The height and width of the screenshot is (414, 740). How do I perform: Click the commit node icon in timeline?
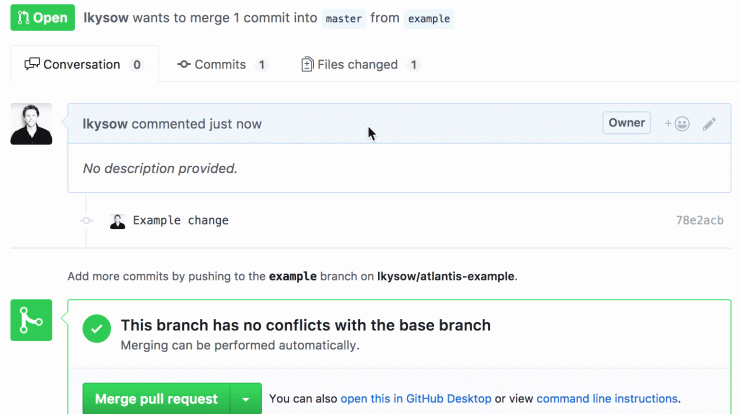tap(86, 220)
